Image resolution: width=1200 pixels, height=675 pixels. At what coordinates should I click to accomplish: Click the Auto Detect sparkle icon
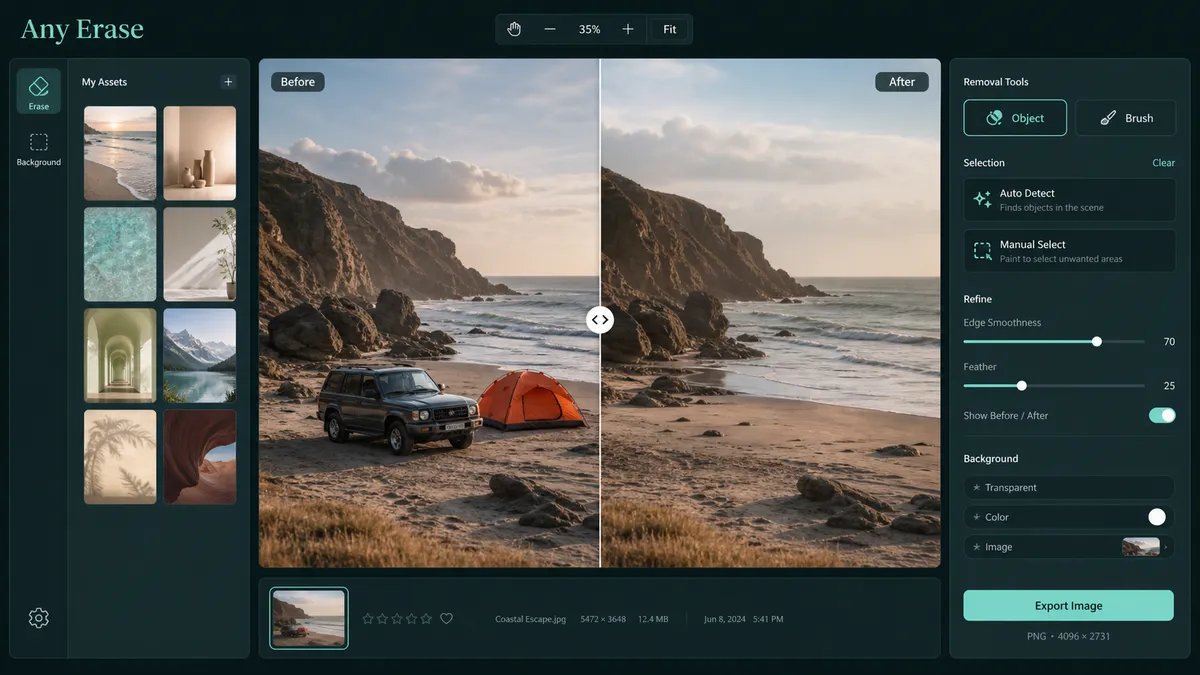(982, 200)
